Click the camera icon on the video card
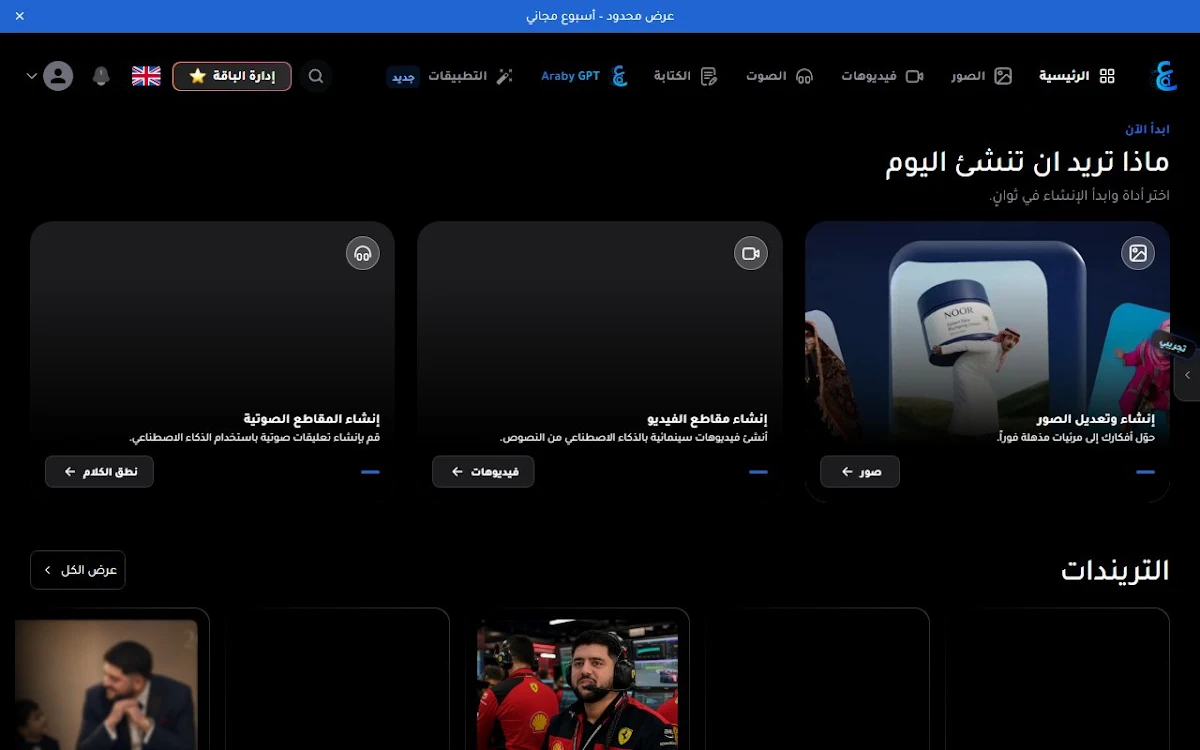The height and width of the screenshot is (750, 1200). pyautogui.click(x=751, y=253)
